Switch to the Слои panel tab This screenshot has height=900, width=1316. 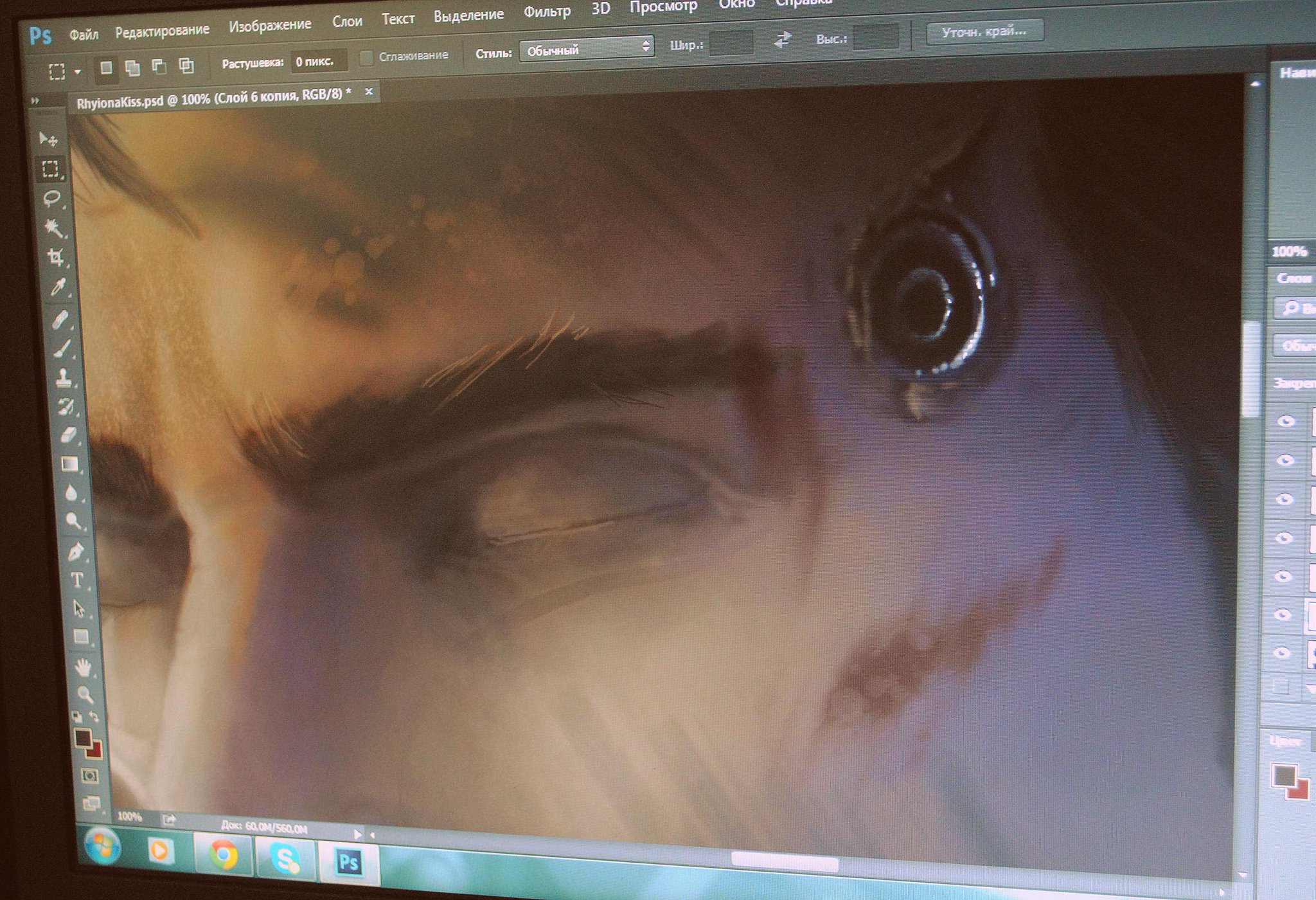pos(1294,278)
